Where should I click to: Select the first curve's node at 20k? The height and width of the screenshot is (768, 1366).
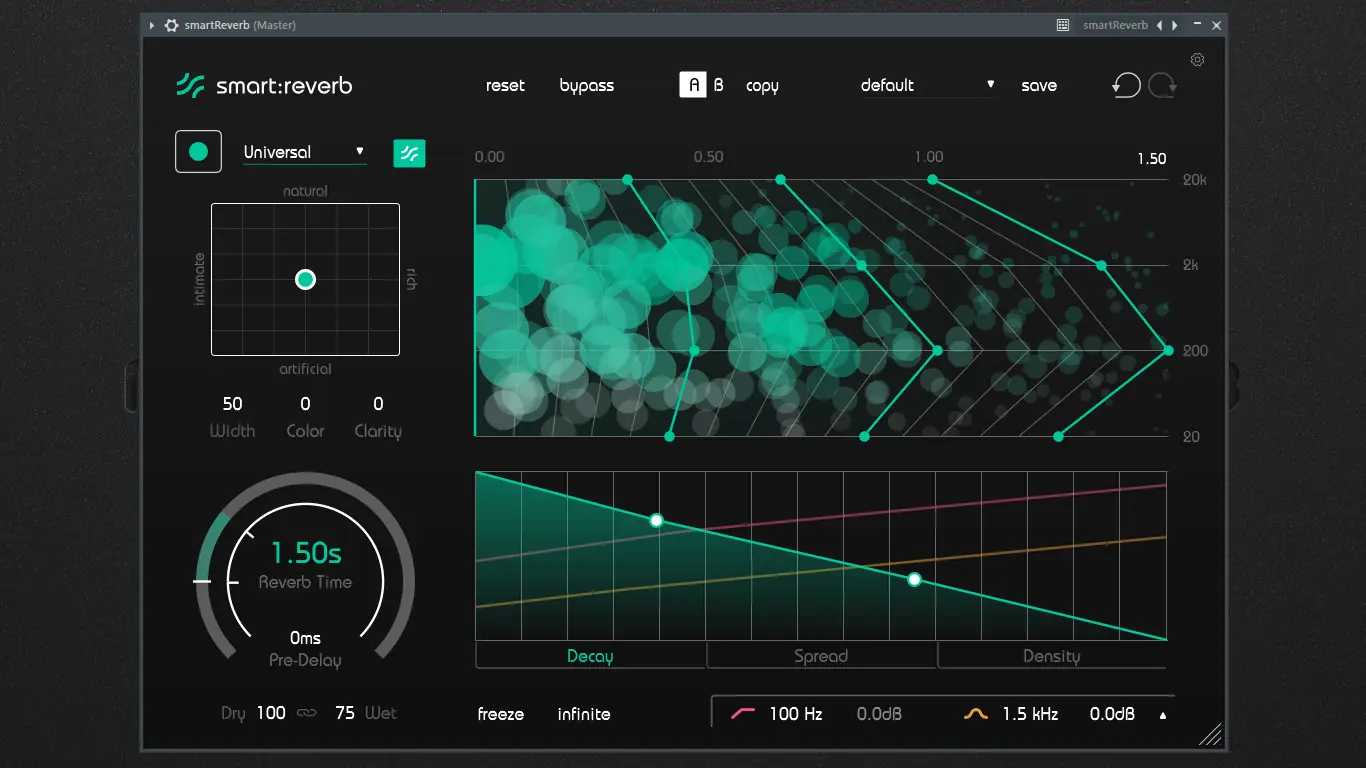(x=627, y=180)
